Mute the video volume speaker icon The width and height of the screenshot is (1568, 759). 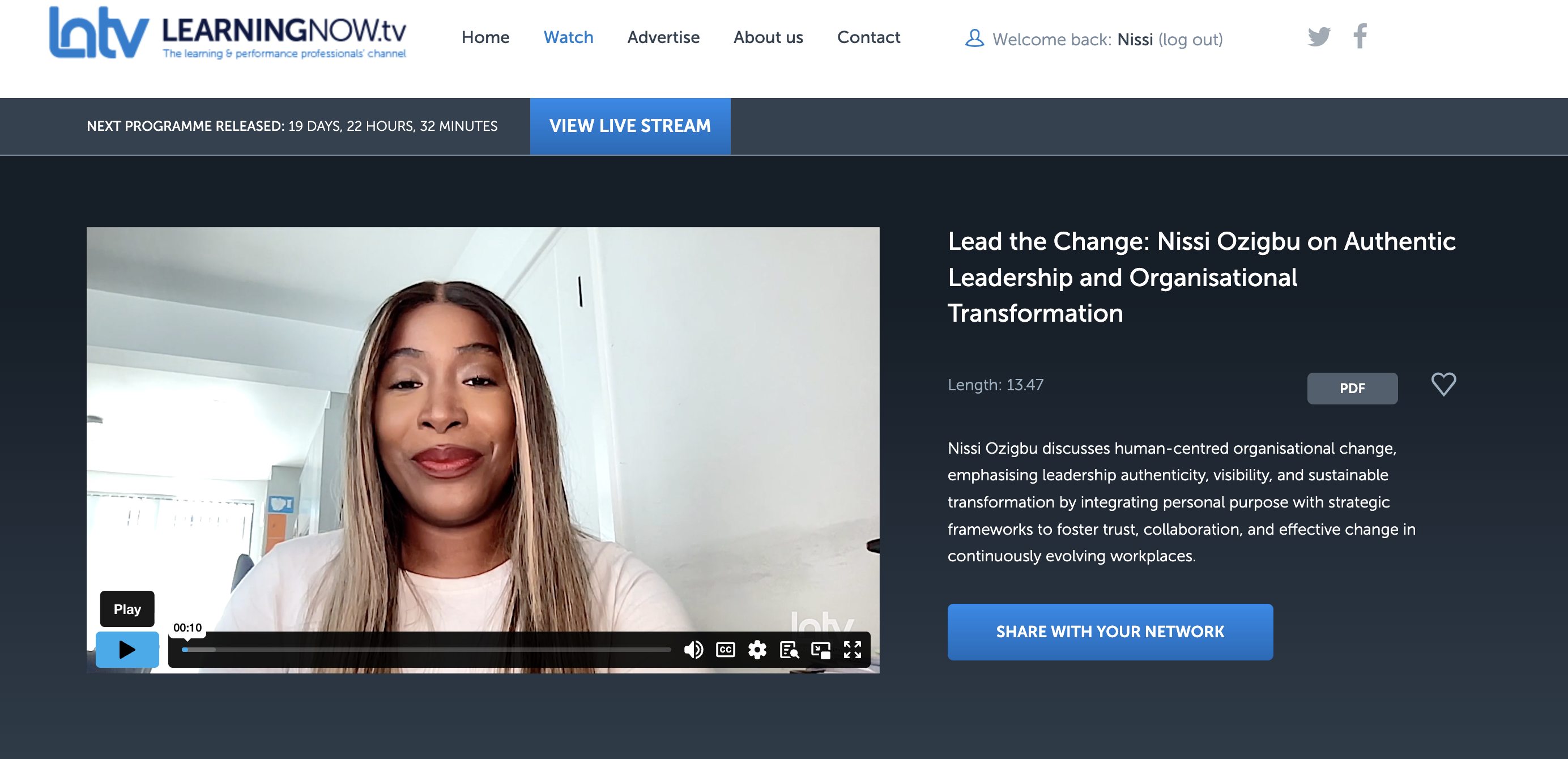point(693,650)
